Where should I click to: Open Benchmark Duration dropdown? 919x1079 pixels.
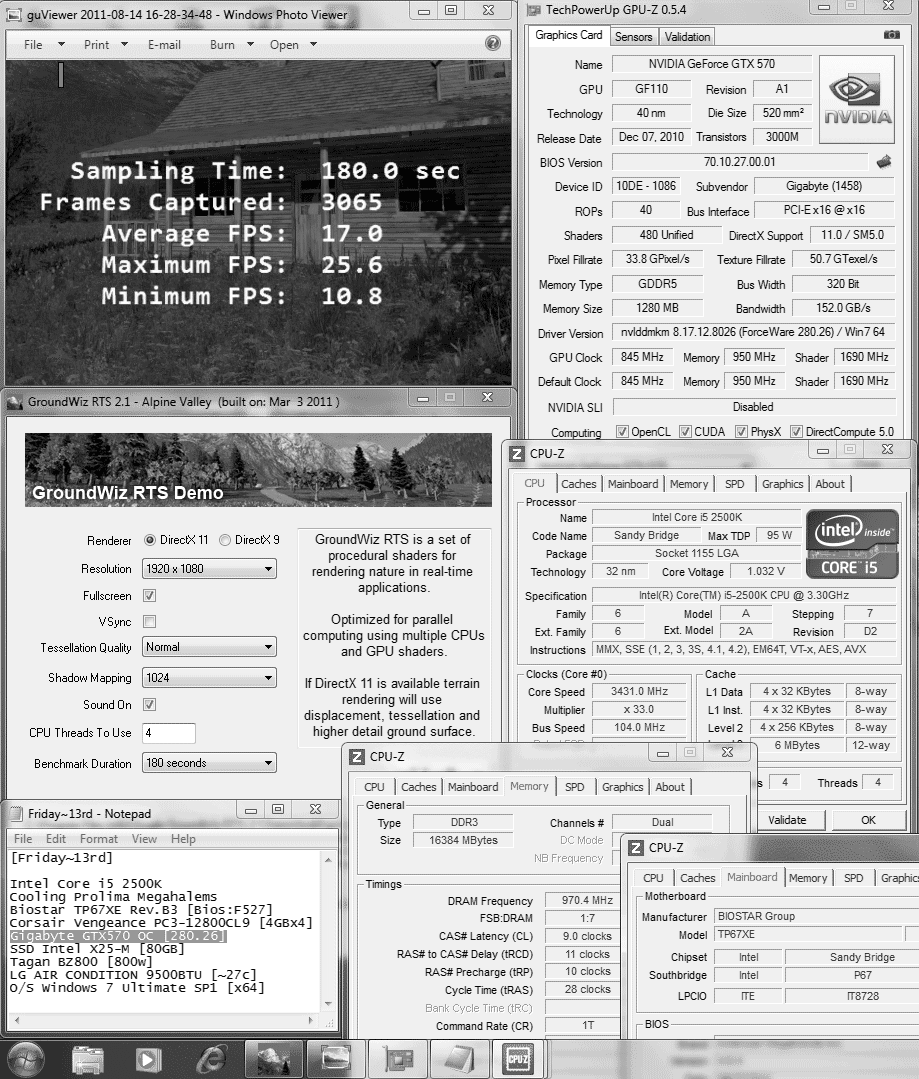tap(209, 763)
